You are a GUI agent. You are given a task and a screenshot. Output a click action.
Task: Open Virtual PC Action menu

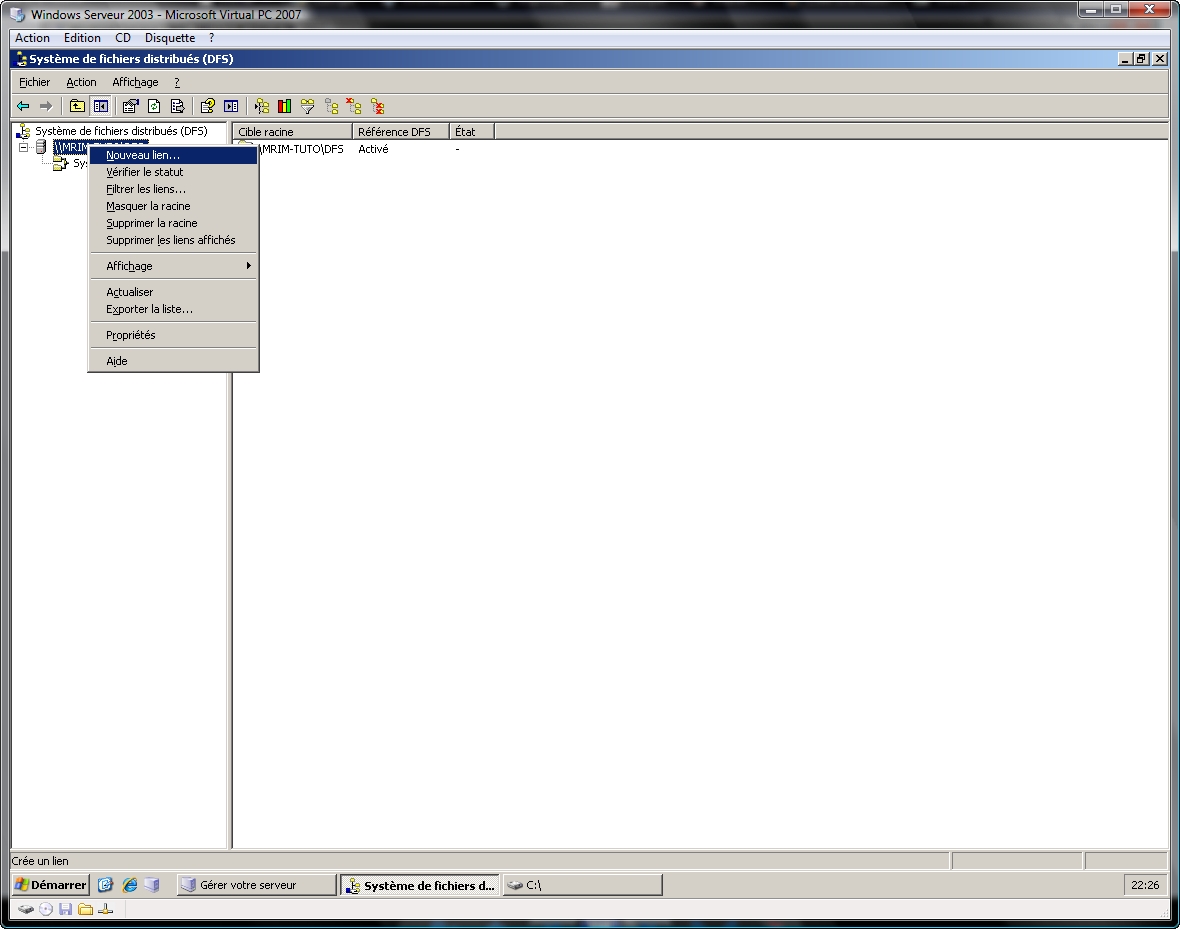(32, 38)
